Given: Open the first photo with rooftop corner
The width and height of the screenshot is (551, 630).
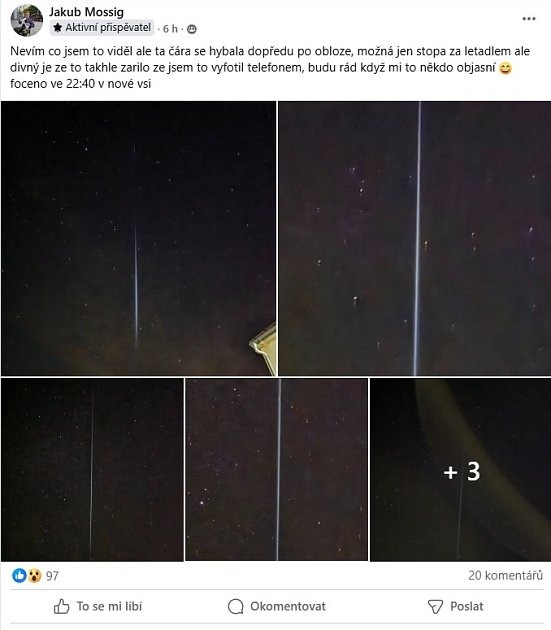Looking at the screenshot, I should click(x=139, y=238).
